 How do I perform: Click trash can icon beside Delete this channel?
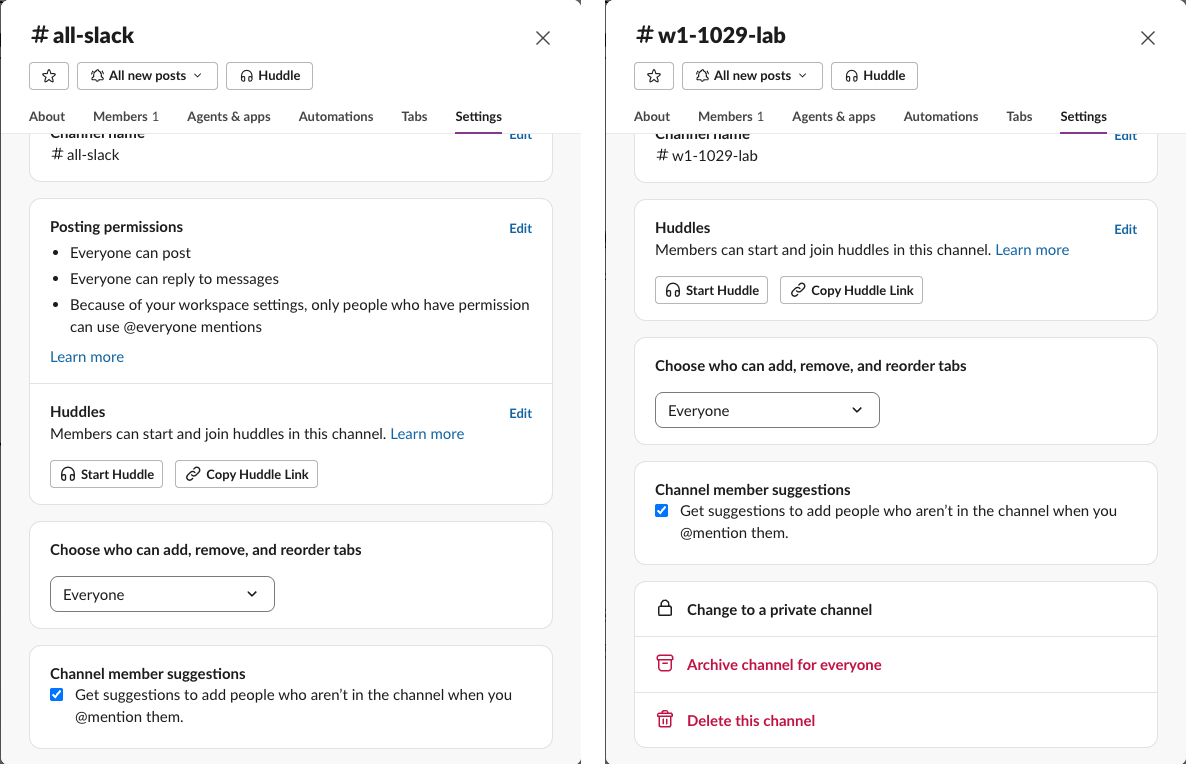(665, 719)
